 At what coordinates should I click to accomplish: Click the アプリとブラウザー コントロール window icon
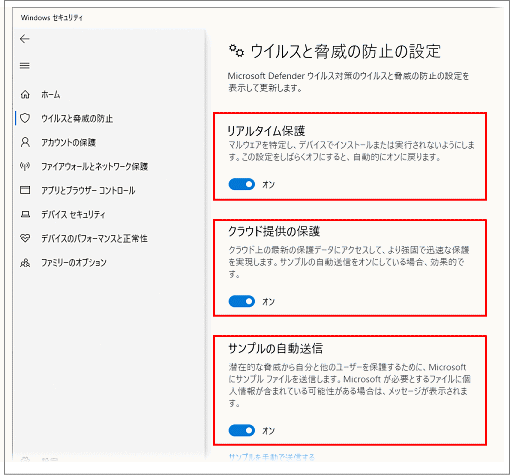(x=25, y=190)
